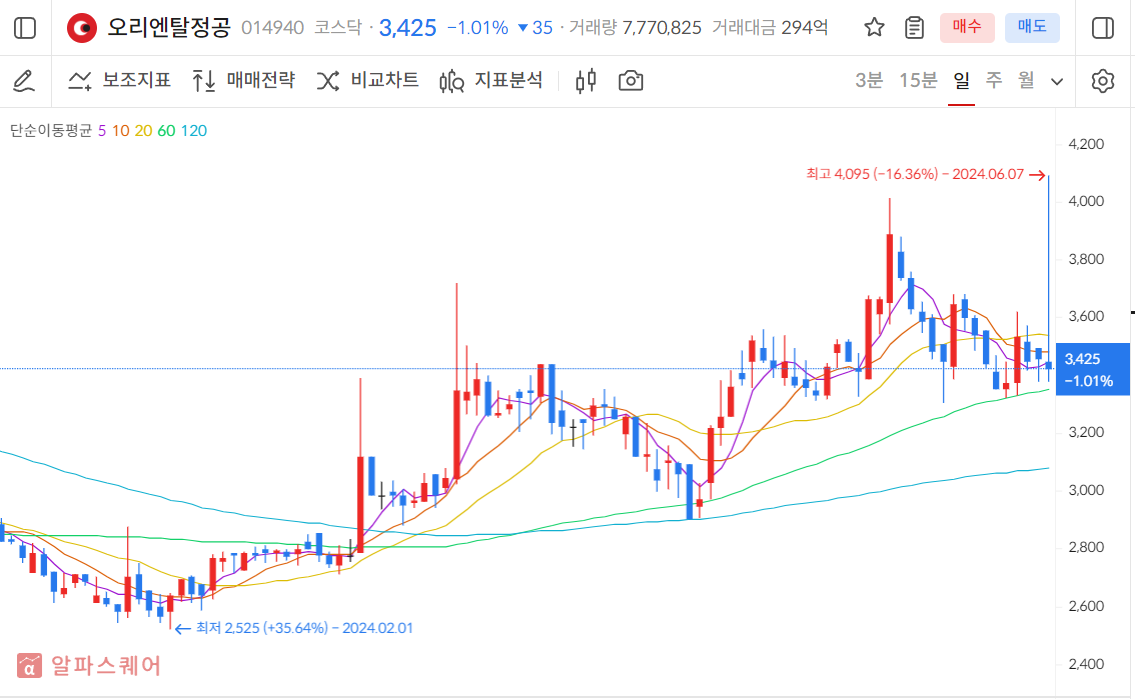Select the 월 monthly interval tab
The height and width of the screenshot is (699, 1135).
click(1026, 80)
